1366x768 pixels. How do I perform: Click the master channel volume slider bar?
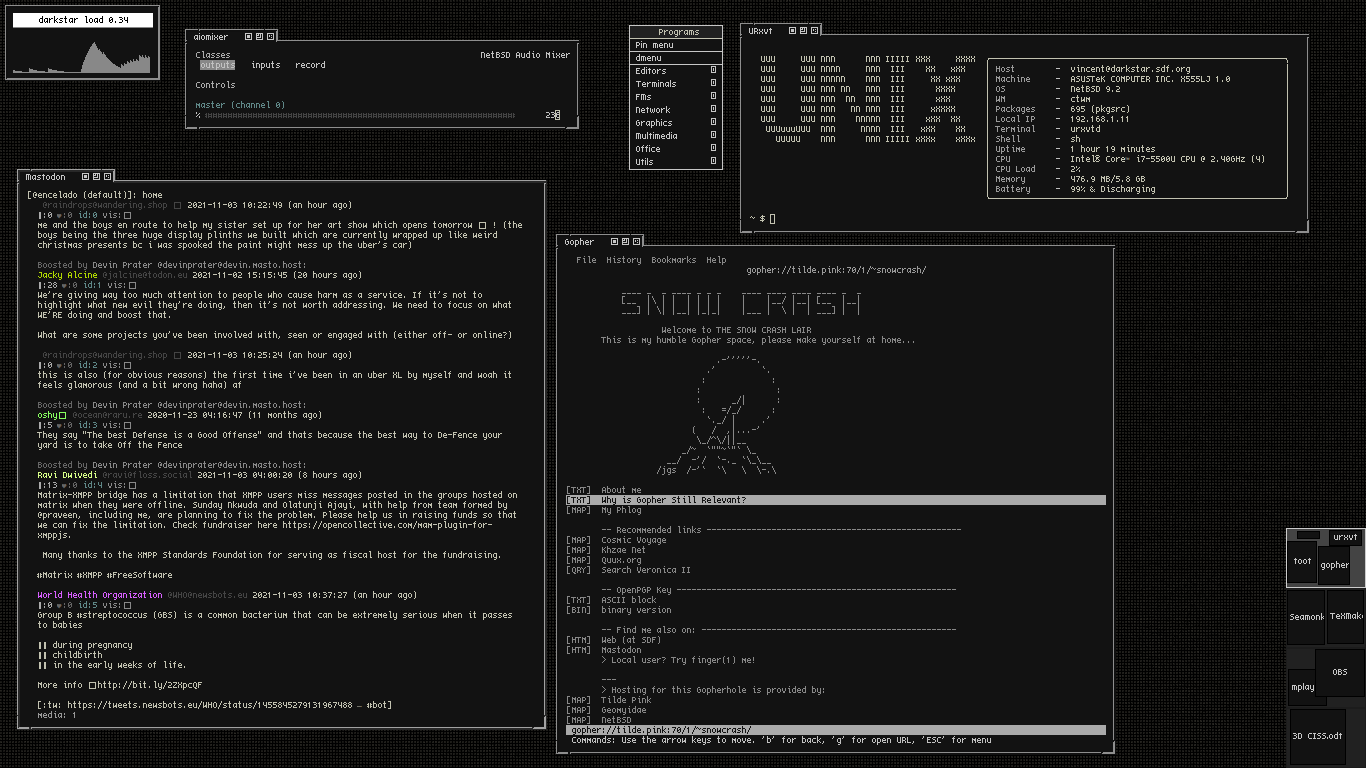370,116
